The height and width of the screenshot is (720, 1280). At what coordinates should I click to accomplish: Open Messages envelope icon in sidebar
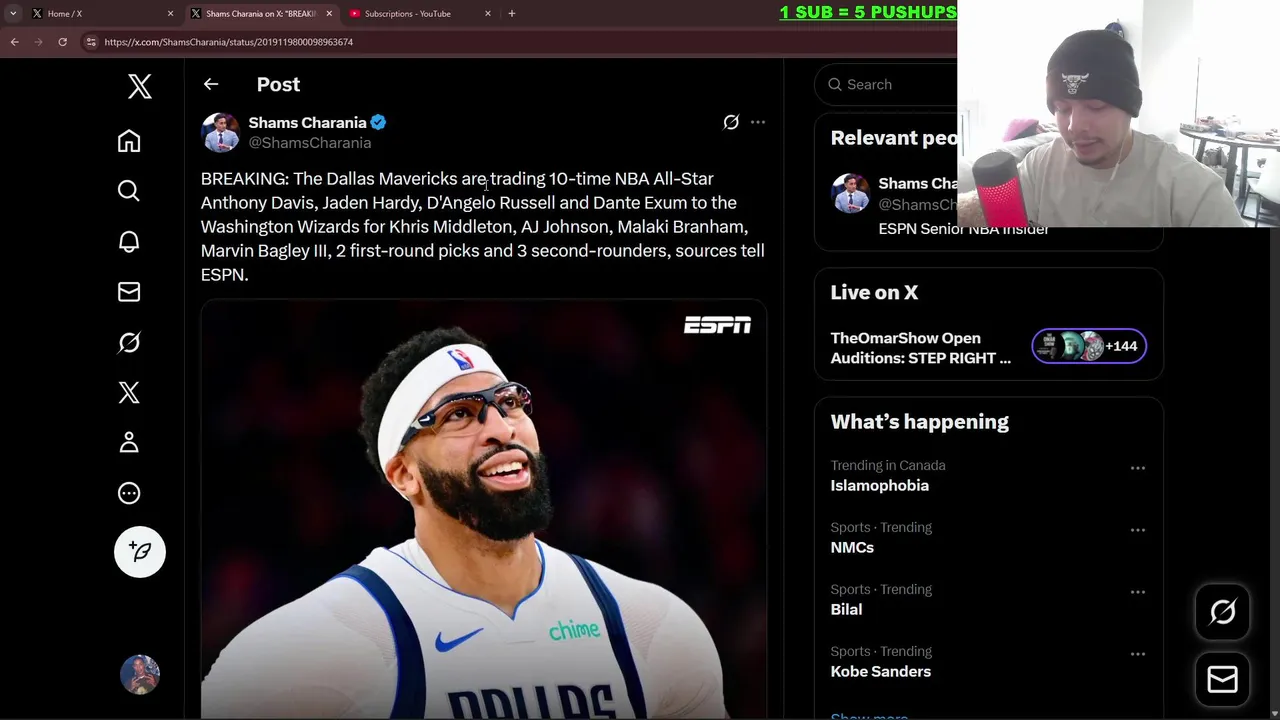pos(129,292)
